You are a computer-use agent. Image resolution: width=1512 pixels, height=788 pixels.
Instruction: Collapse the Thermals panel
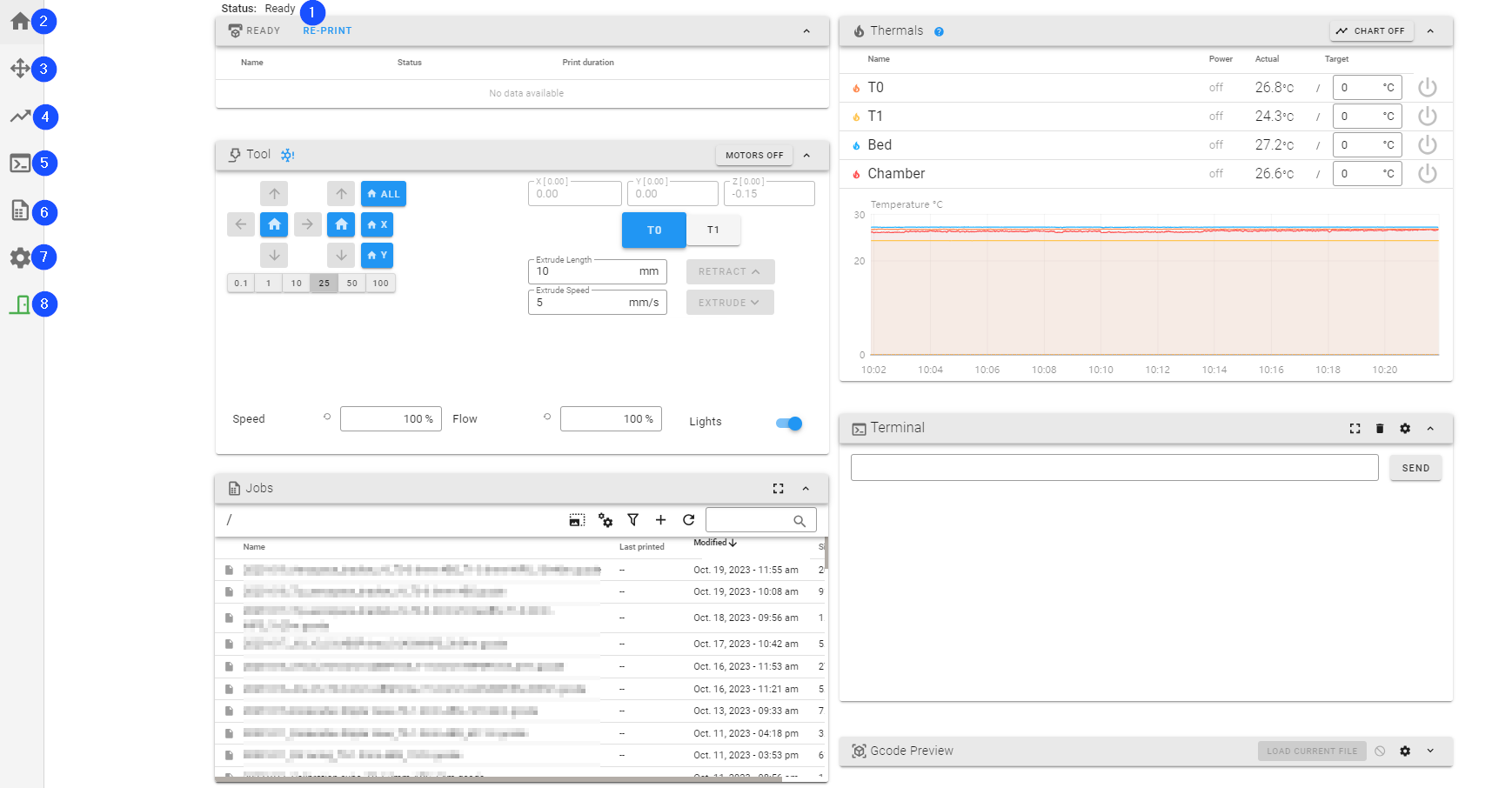click(x=1430, y=31)
